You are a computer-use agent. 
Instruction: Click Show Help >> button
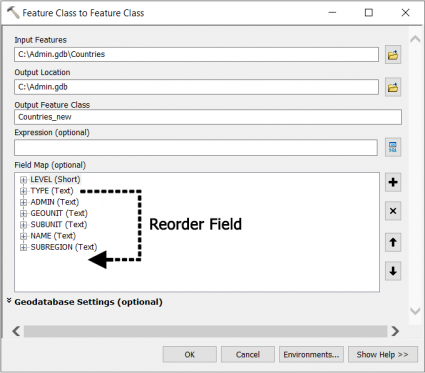pos(383,355)
